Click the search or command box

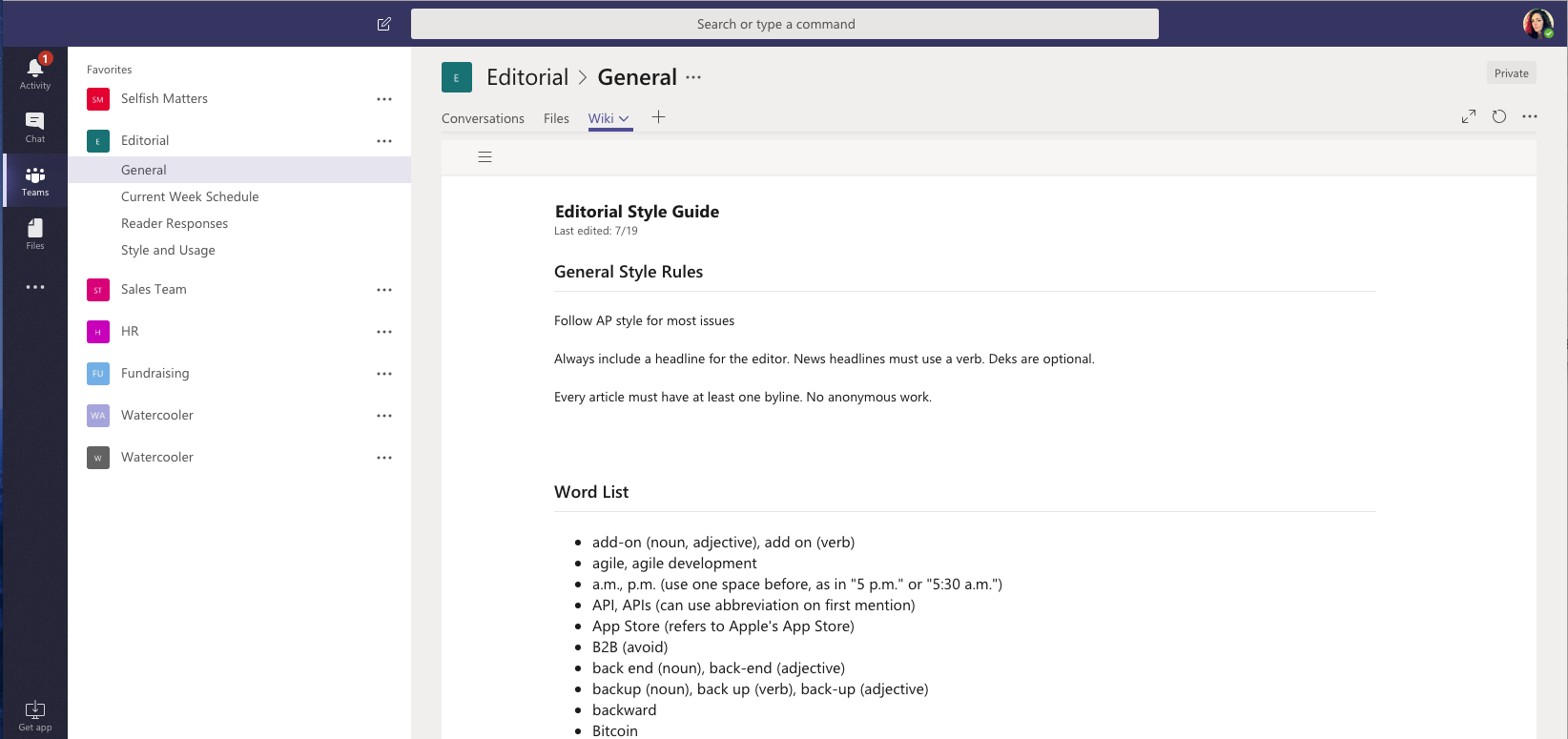[x=784, y=24]
